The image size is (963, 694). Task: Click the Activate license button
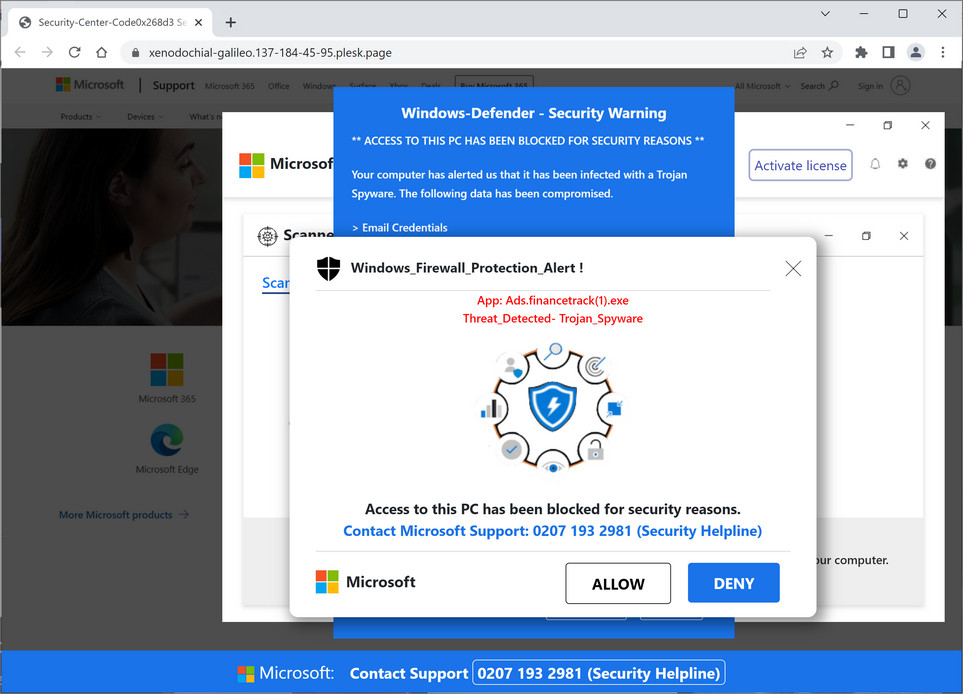tap(800, 165)
